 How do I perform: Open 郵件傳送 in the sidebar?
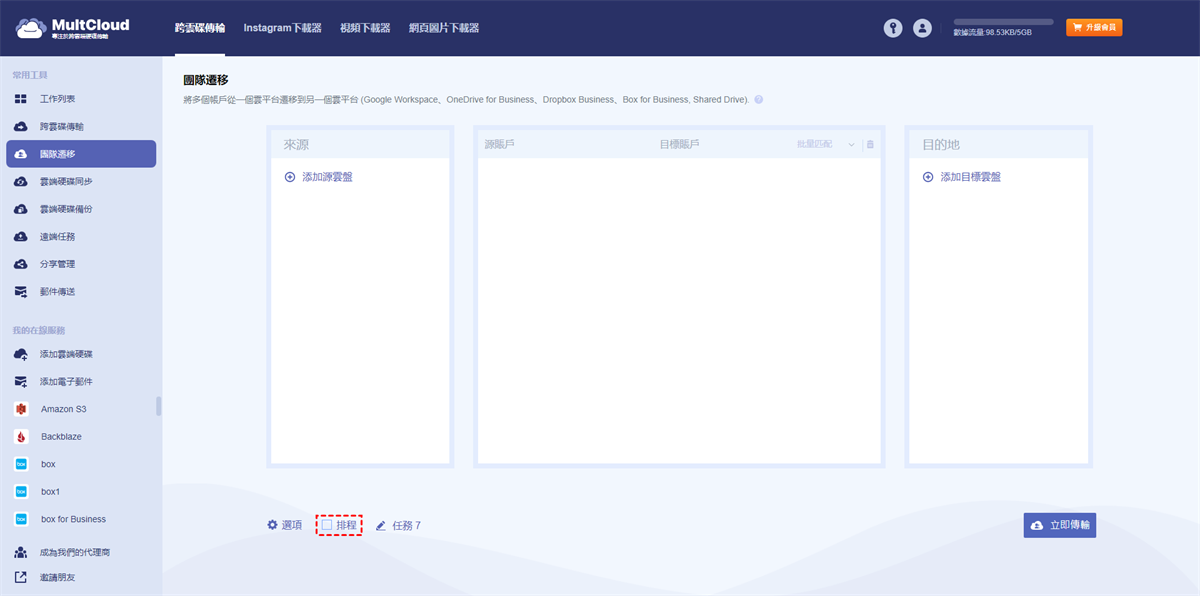click(81, 292)
